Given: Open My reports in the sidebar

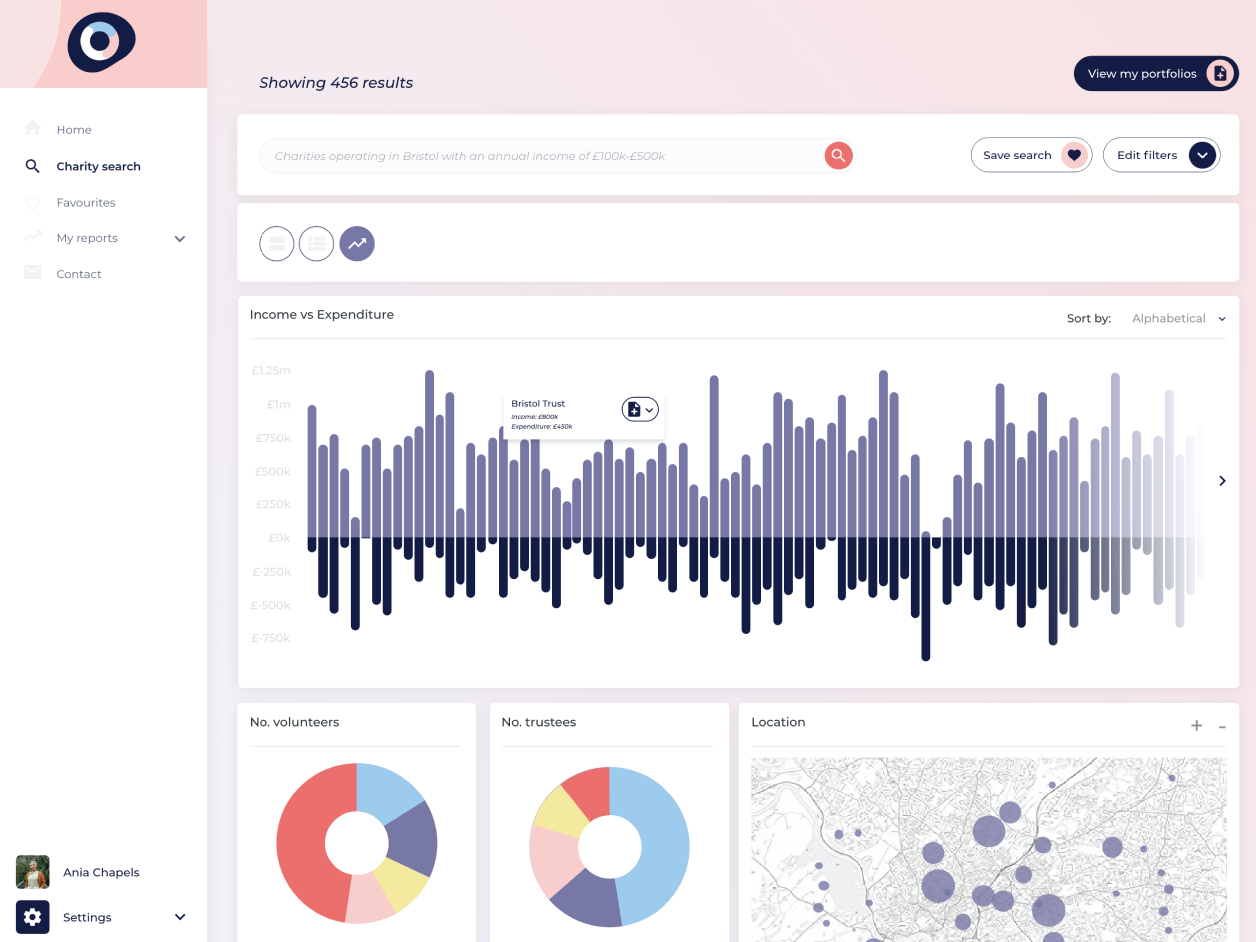Looking at the screenshot, I should click(x=87, y=238).
